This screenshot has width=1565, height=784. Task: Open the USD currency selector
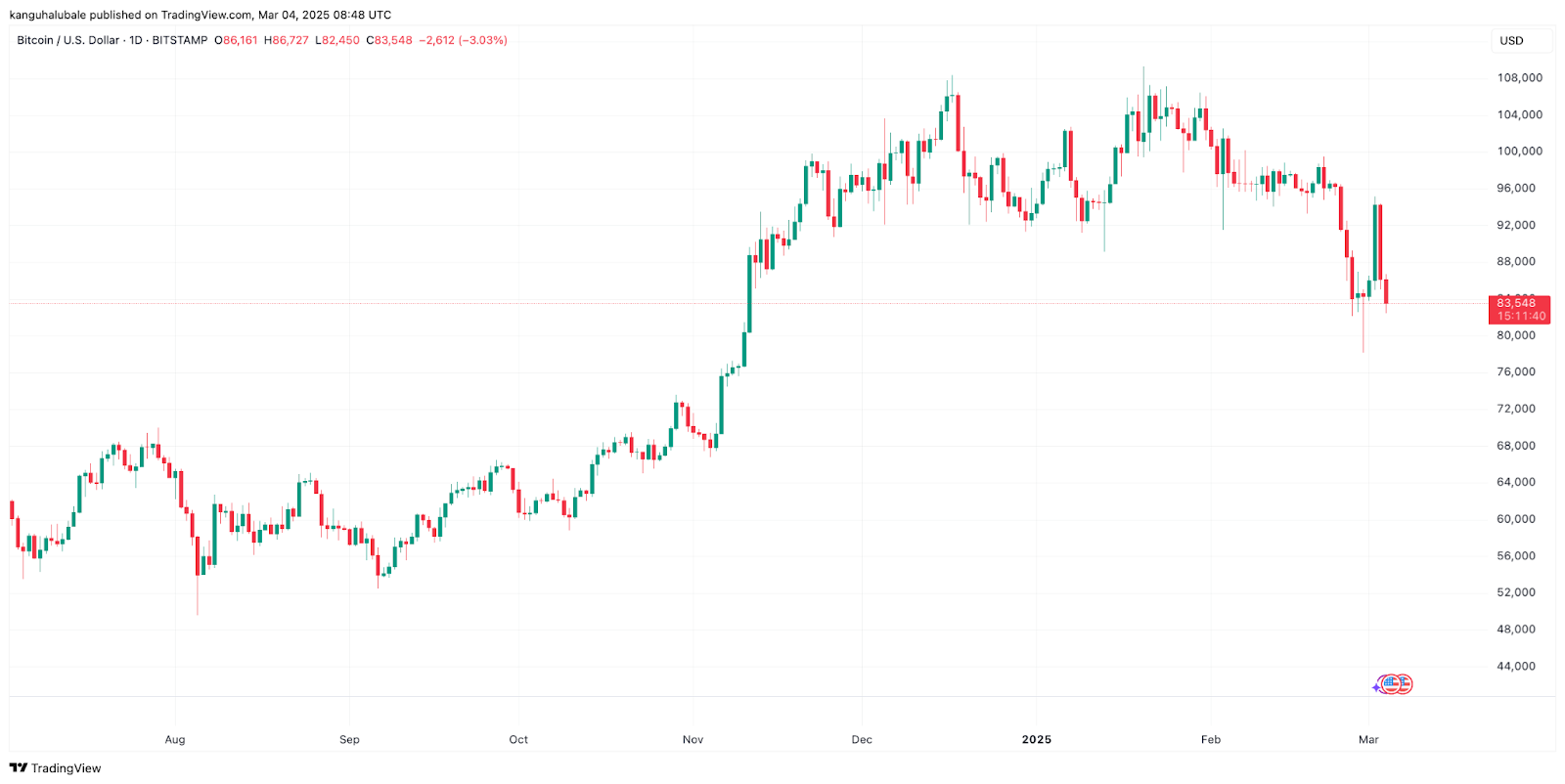coord(1511,41)
